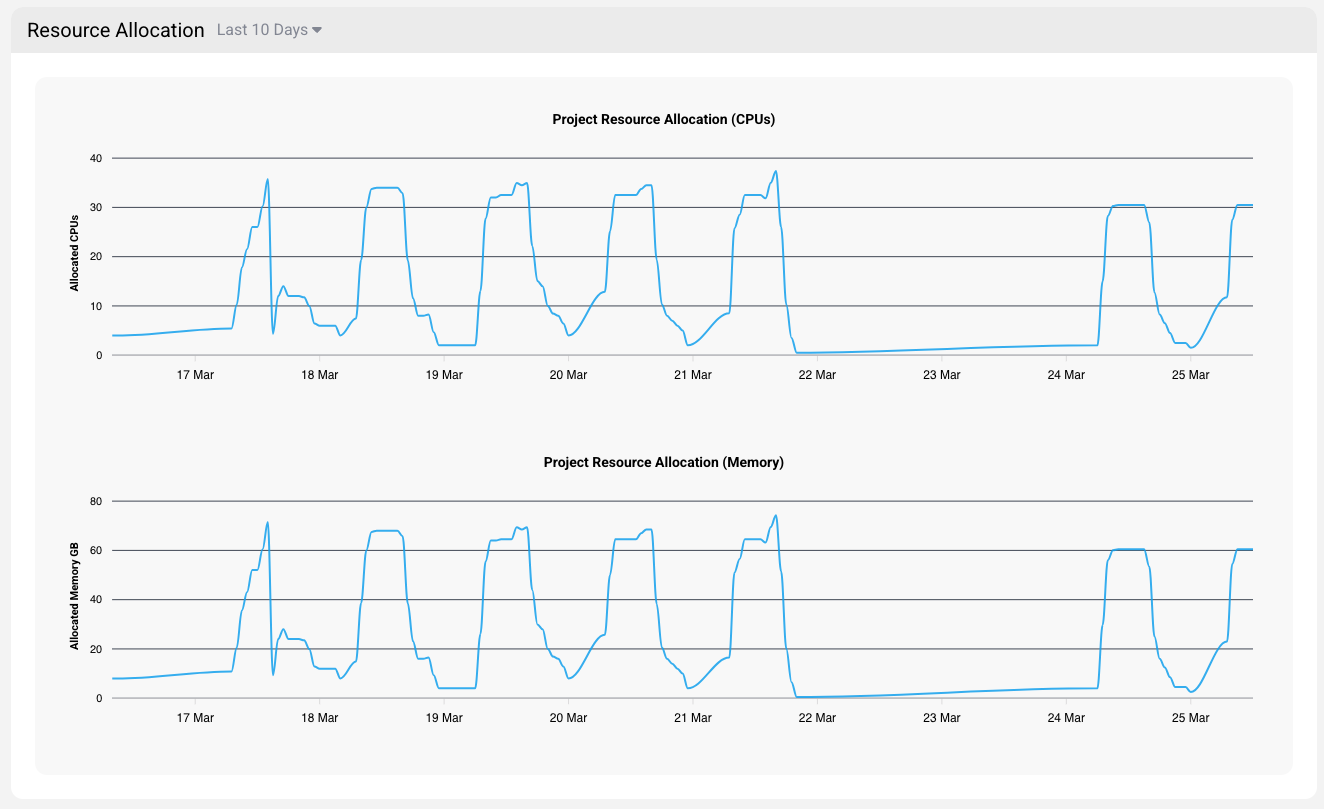Image resolution: width=1324 pixels, height=809 pixels.
Task: Click the 80 value on memory chart axis
Action: pyautogui.click(x=96, y=500)
